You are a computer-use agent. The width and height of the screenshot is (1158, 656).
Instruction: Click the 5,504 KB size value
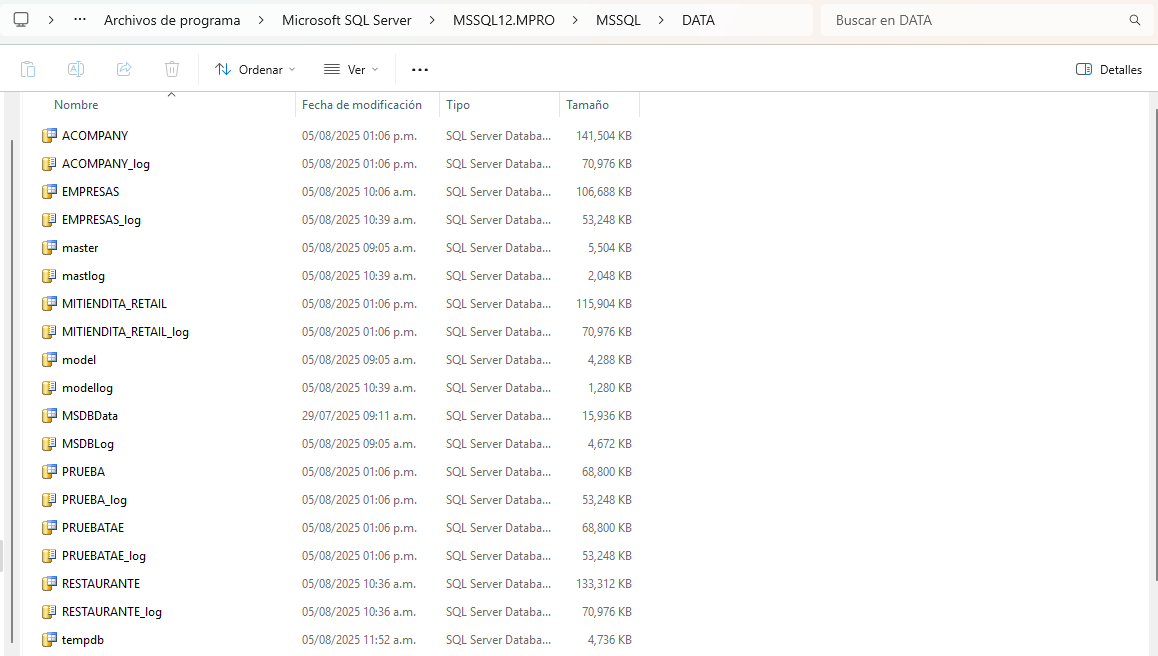(610, 247)
